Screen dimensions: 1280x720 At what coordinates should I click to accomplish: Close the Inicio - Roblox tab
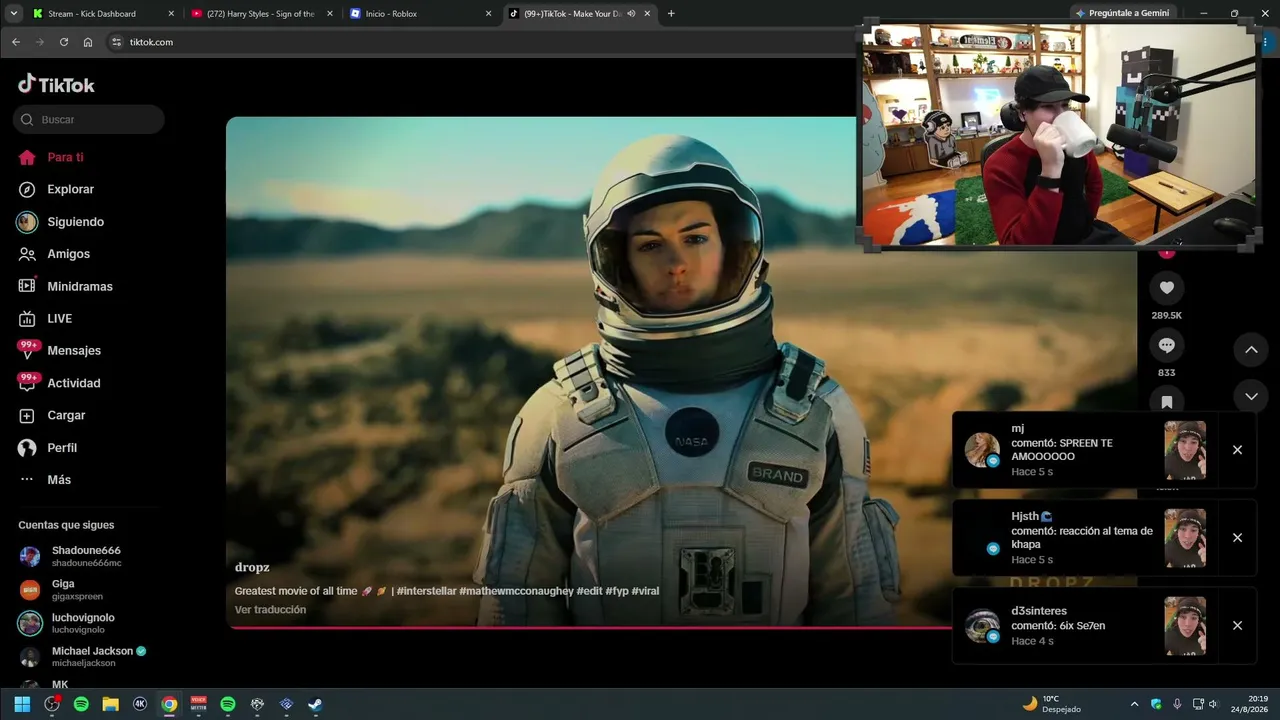click(488, 14)
